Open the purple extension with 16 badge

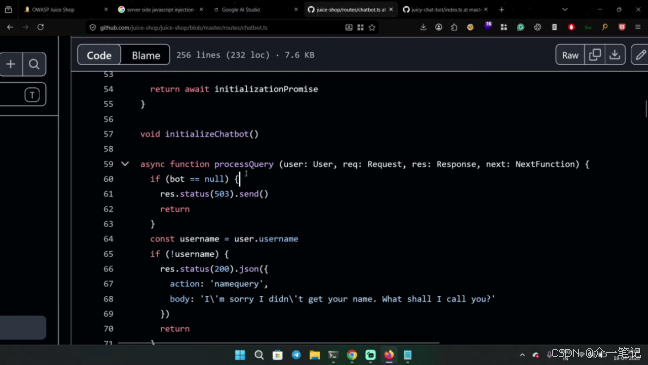point(488,26)
